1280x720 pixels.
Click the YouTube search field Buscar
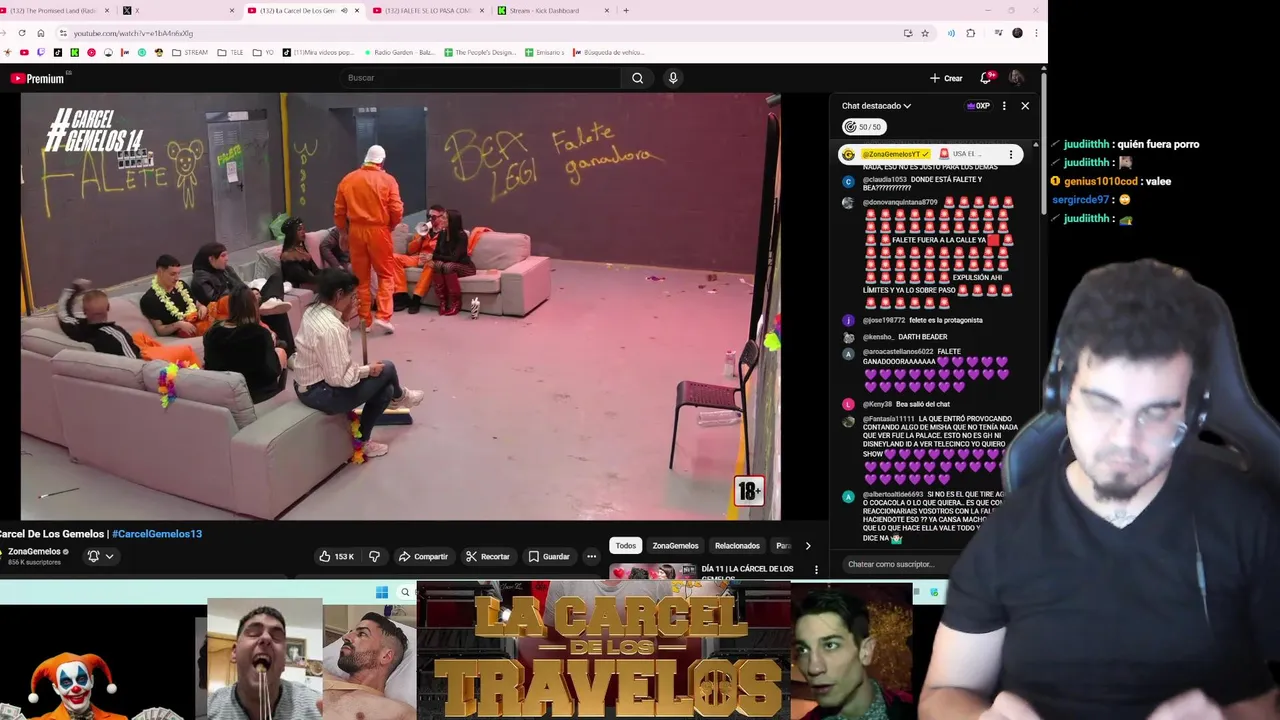pyautogui.click(x=480, y=78)
